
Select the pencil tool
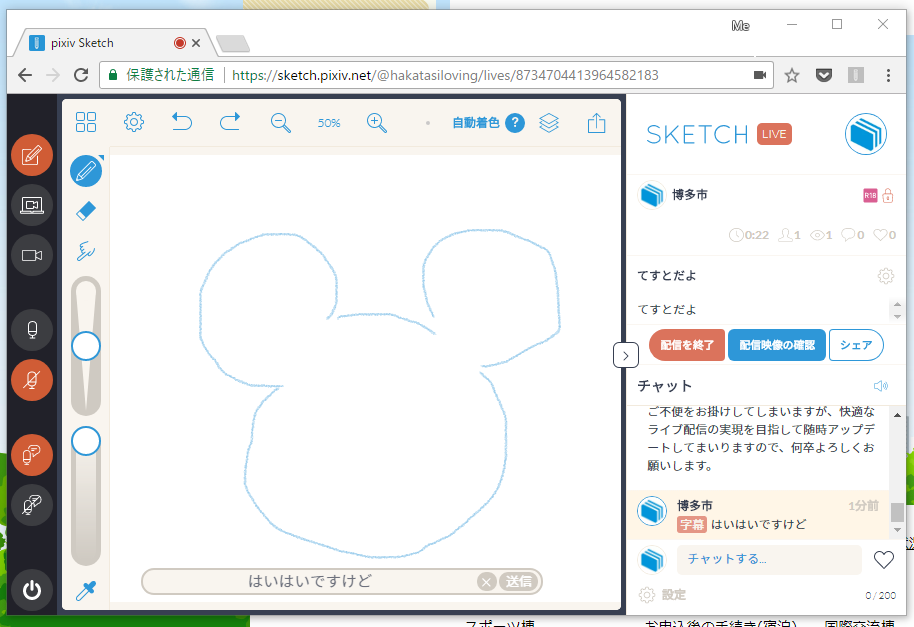pos(86,171)
